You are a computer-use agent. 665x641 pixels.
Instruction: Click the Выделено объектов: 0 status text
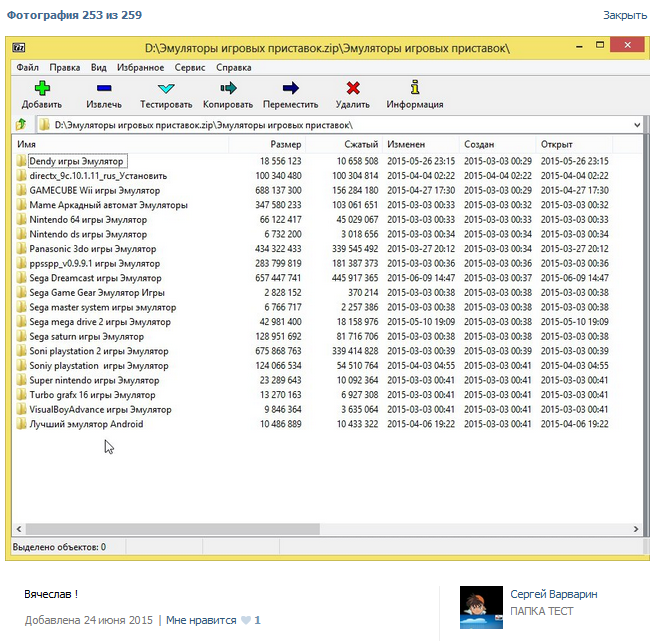(x=59, y=547)
